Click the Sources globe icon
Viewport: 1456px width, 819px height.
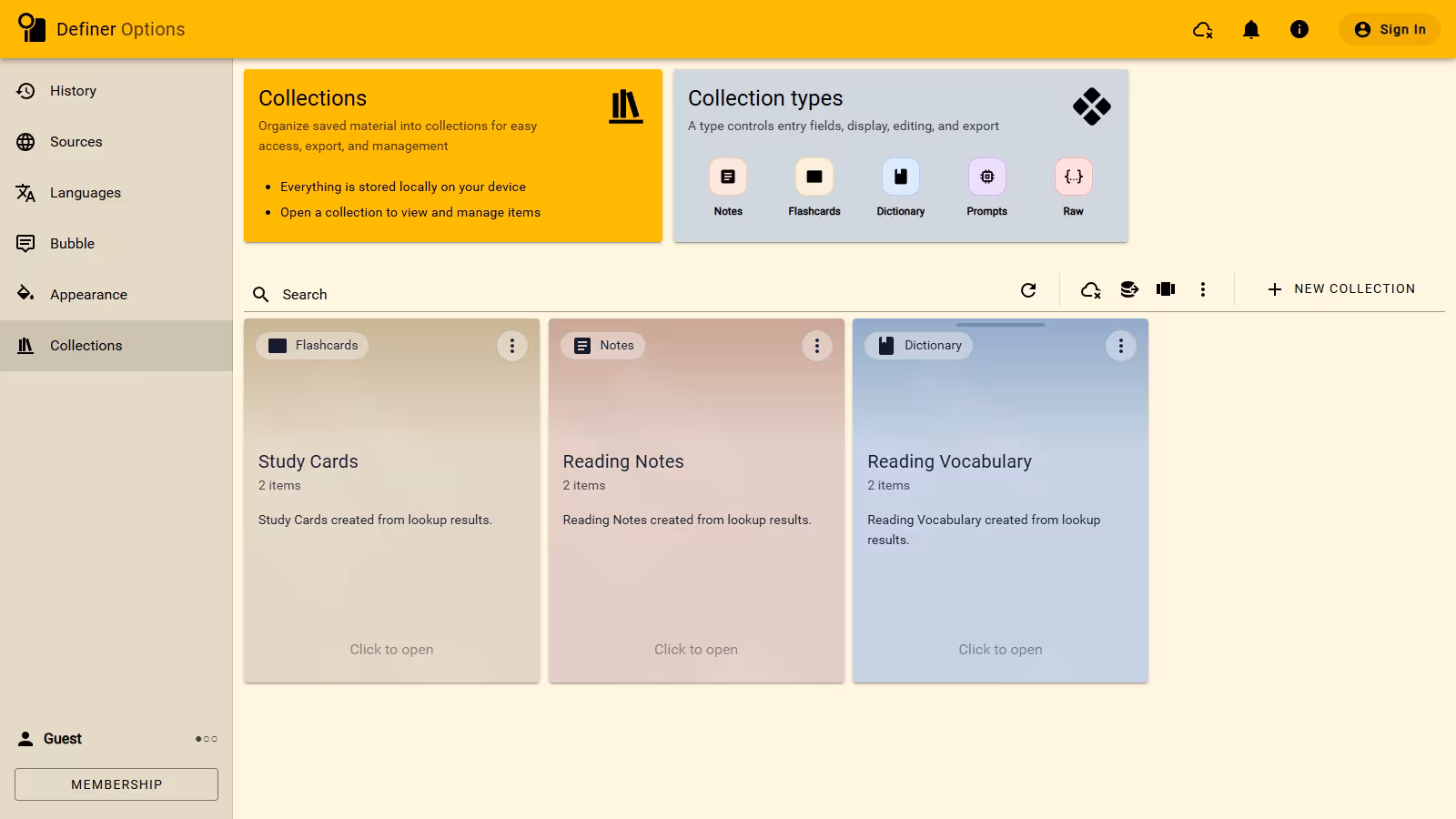point(25,142)
